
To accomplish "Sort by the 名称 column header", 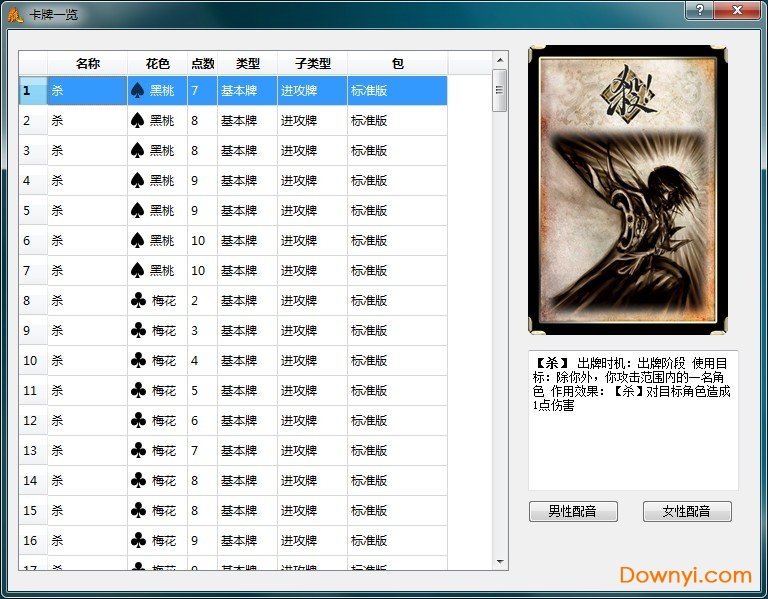I will [x=88, y=63].
